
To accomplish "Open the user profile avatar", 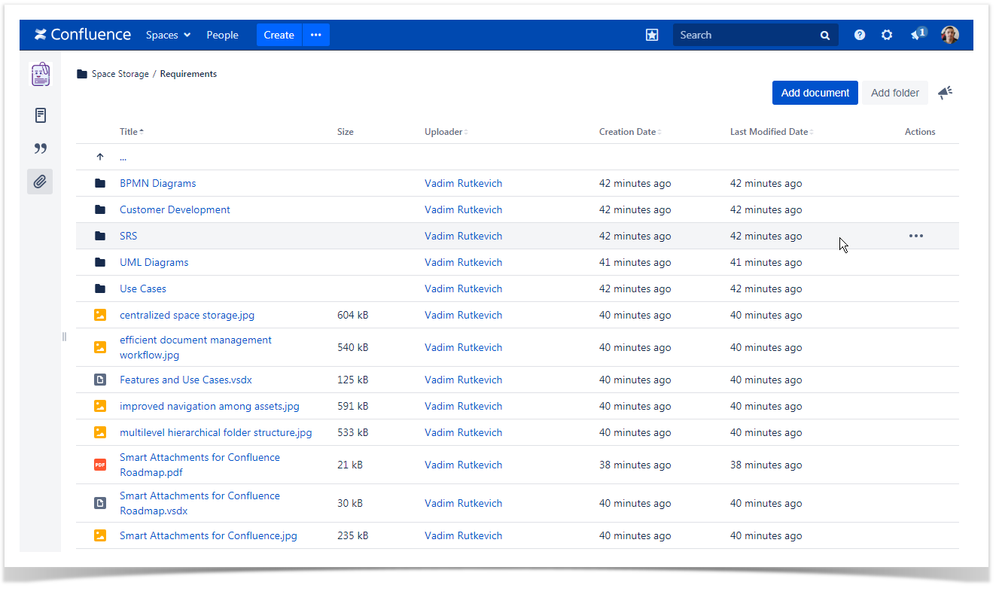I will point(949,35).
